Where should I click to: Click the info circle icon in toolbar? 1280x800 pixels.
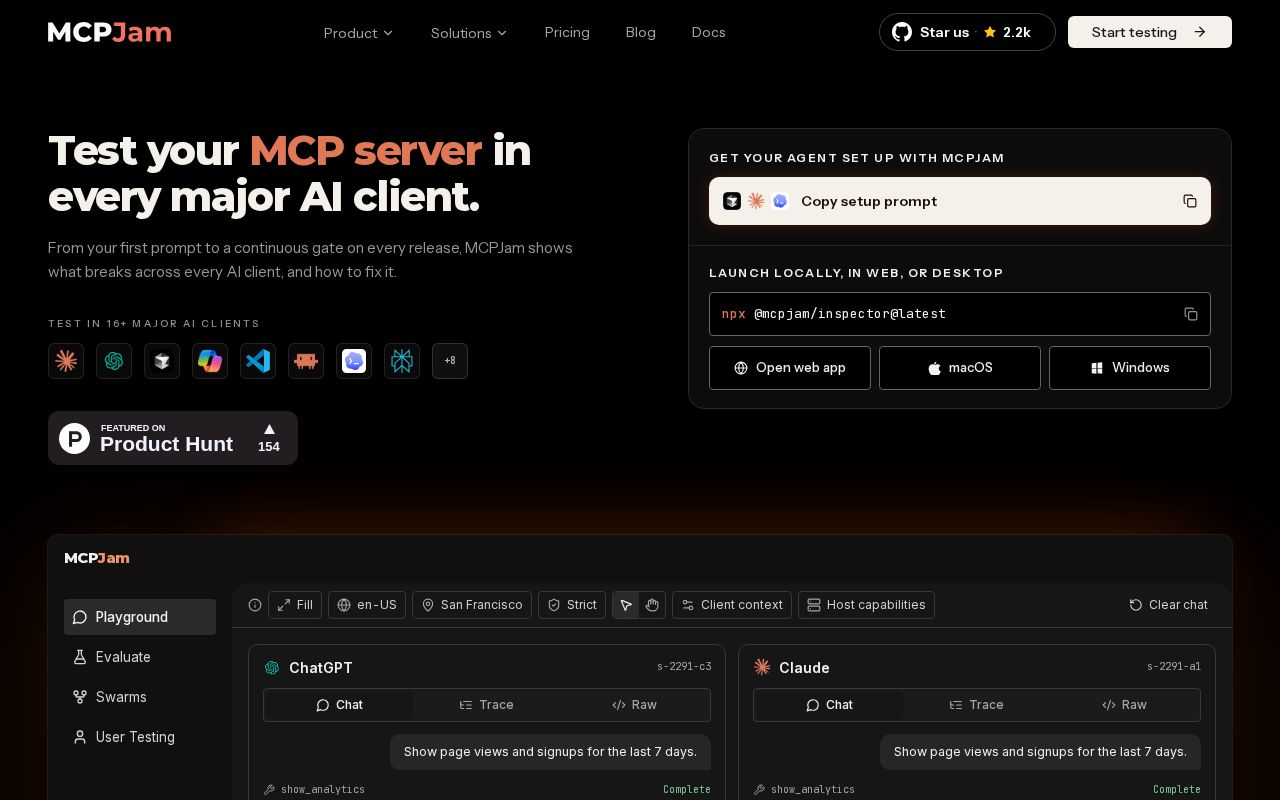click(x=255, y=605)
